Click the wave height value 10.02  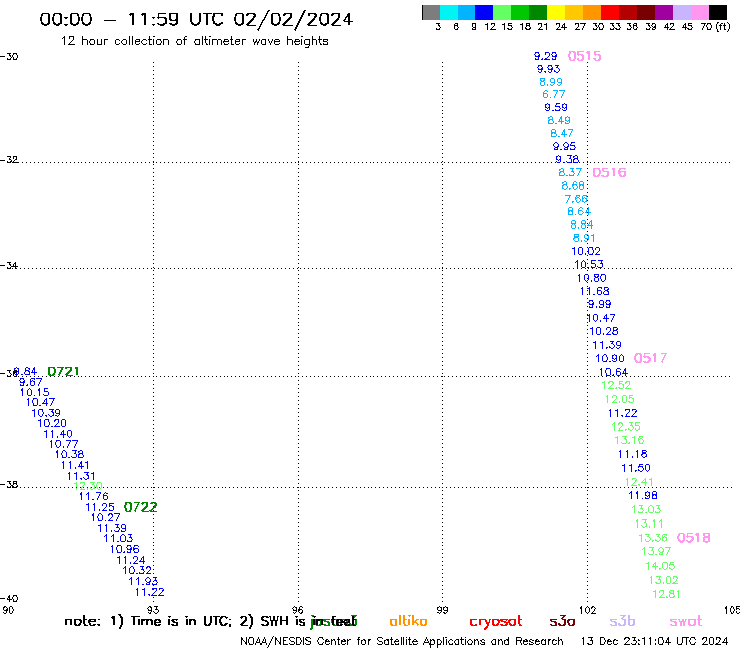(586, 251)
